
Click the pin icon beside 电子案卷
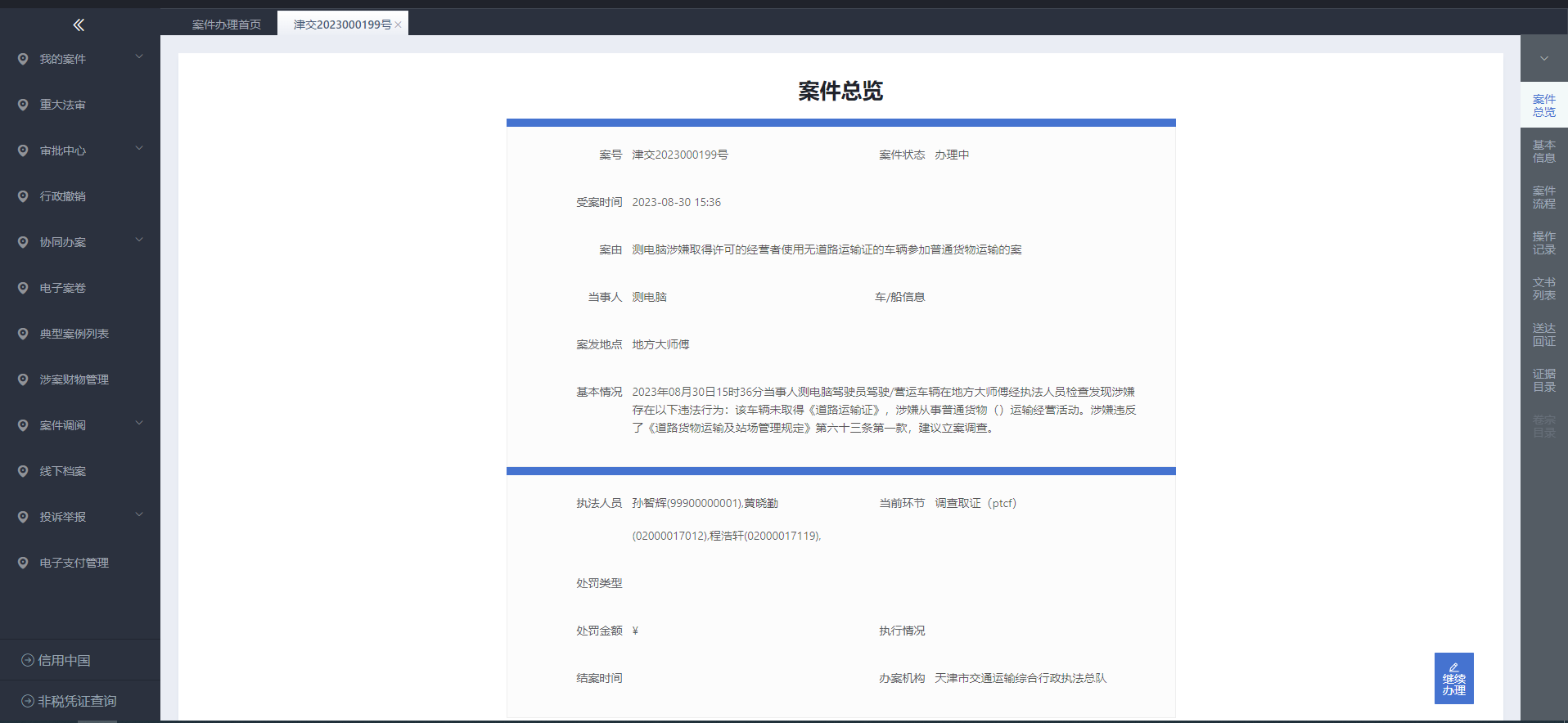[23, 288]
